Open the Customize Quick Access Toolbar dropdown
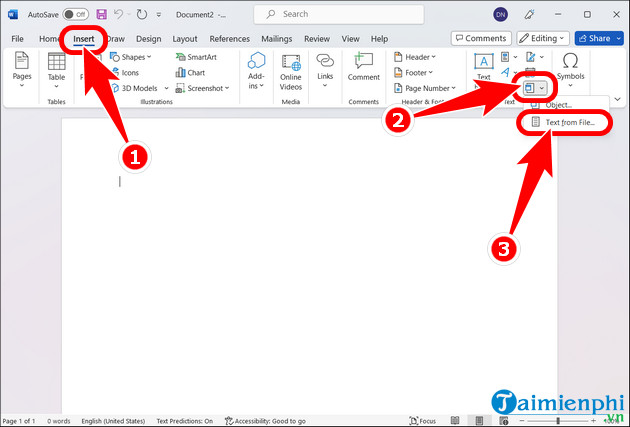This screenshot has height=427, width=630. [159, 15]
